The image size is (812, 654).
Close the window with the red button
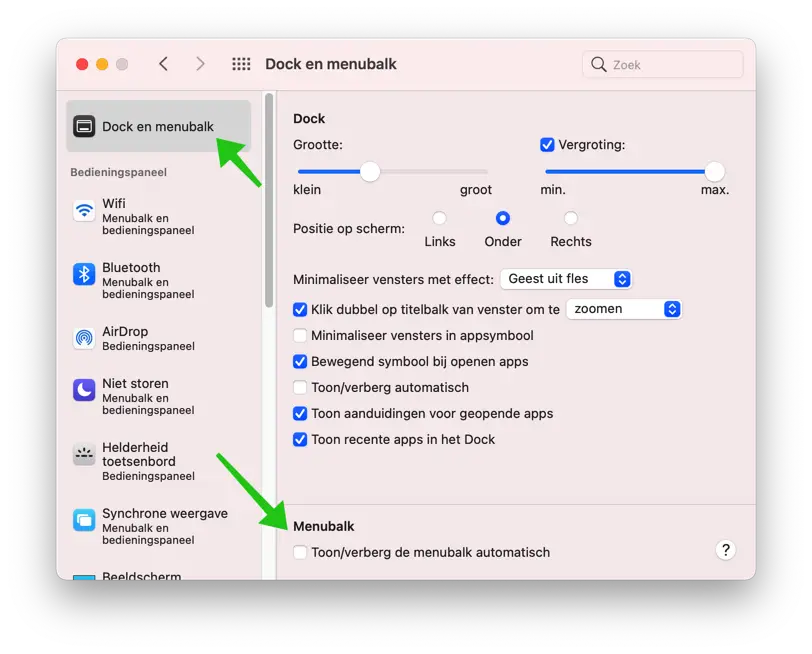click(82, 64)
